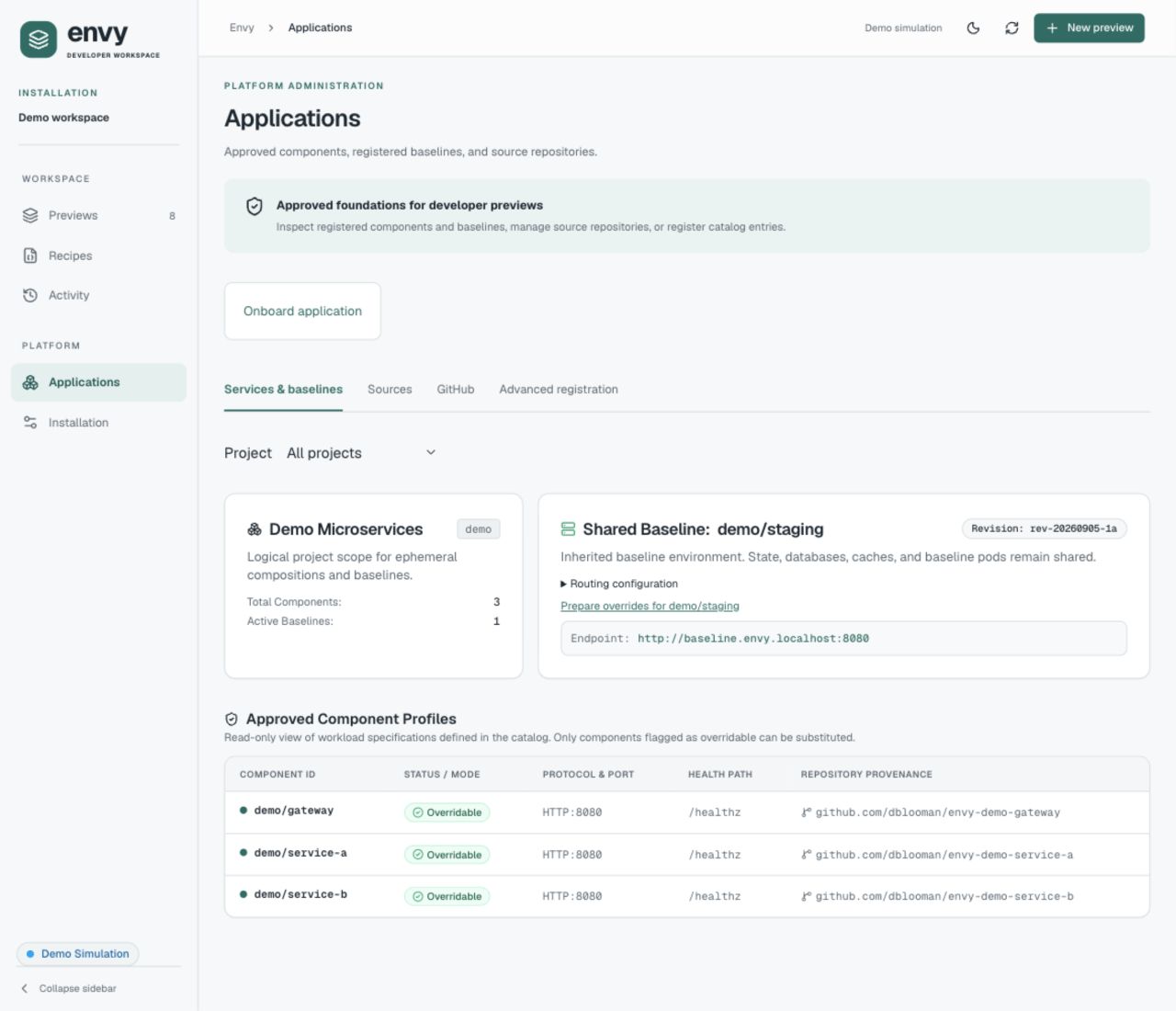Click the Recipes document icon
The height and width of the screenshot is (1011, 1176).
(x=30, y=256)
